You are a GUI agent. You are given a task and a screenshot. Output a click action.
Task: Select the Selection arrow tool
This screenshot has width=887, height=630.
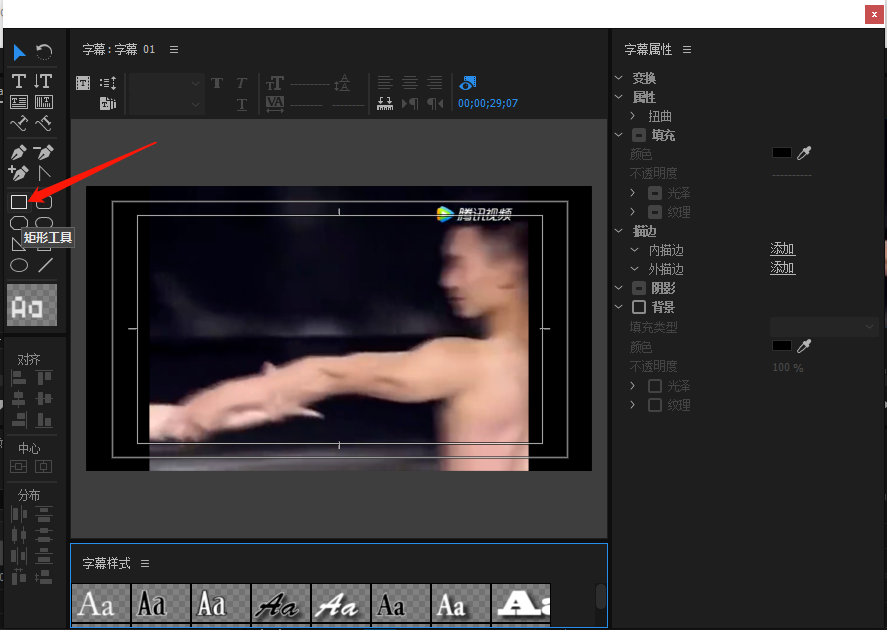click(19, 52)
